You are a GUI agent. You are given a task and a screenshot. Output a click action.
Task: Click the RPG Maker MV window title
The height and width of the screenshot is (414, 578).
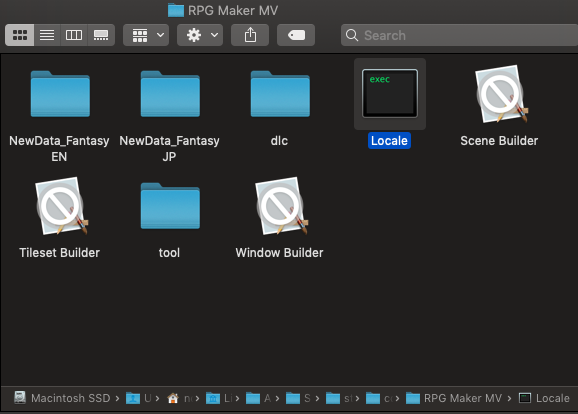click(233, 10)
